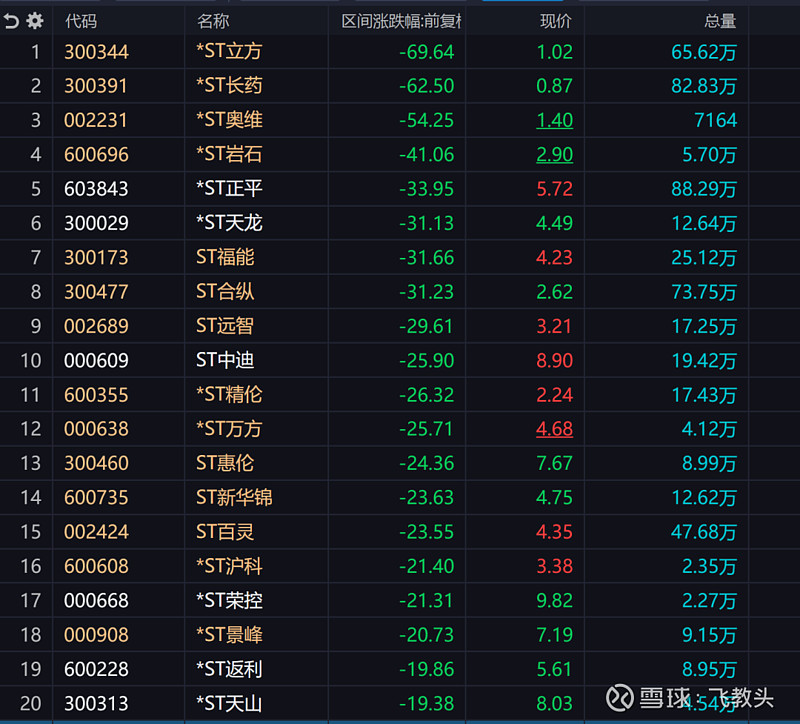Select the *ST奥维 row name

click(229, 120)
